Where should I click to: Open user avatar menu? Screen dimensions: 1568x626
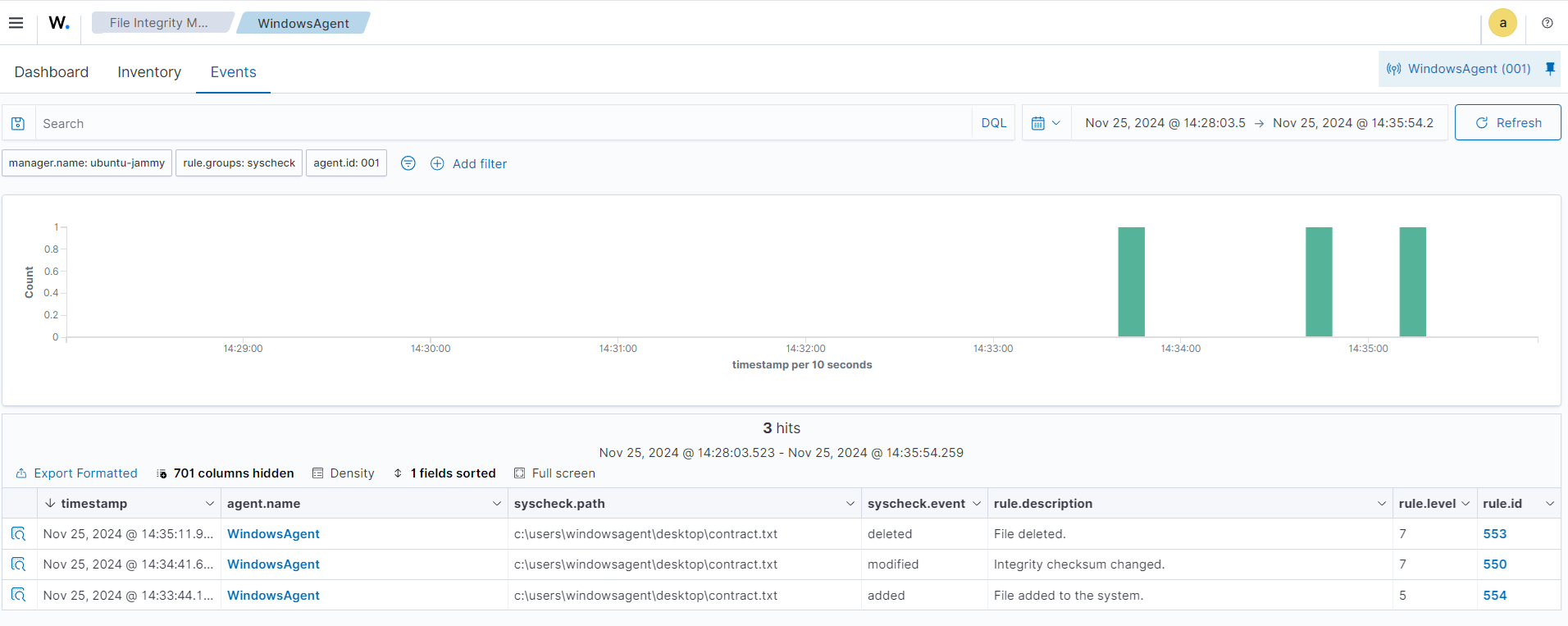click(1502, 23)
